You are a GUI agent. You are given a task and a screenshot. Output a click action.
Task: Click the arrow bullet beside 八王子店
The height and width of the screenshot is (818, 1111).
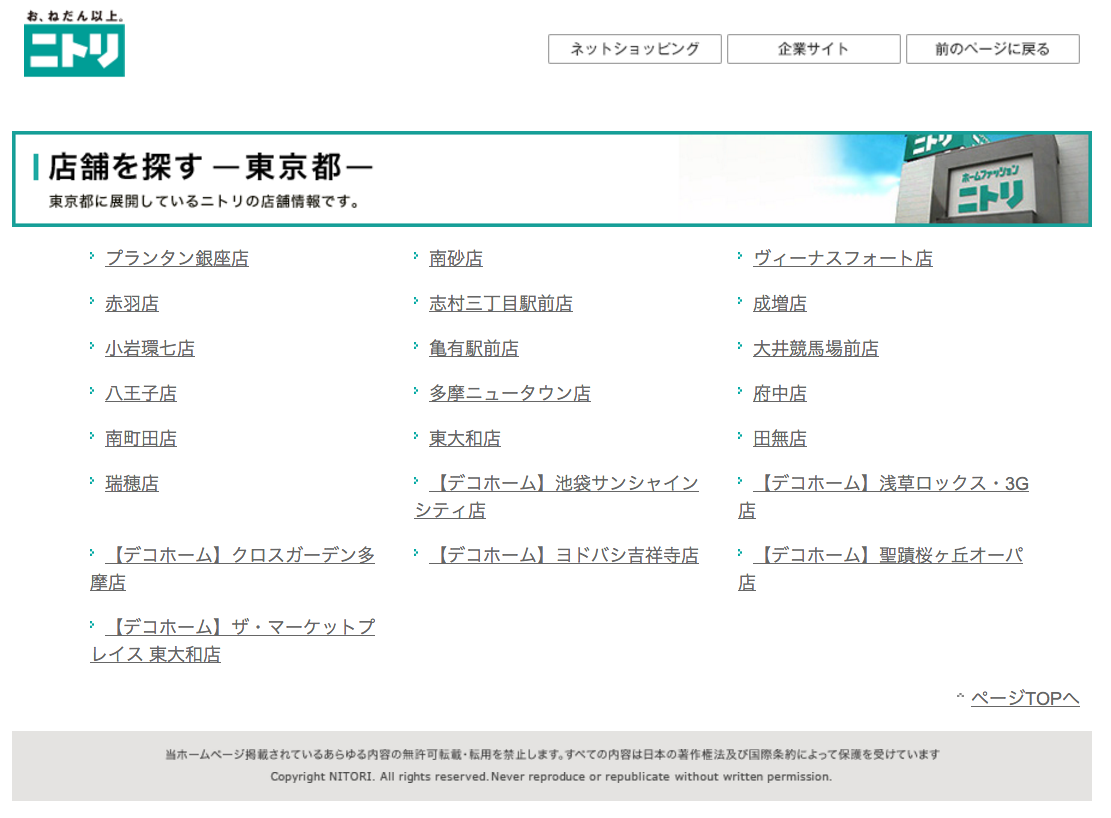(92, 391)
